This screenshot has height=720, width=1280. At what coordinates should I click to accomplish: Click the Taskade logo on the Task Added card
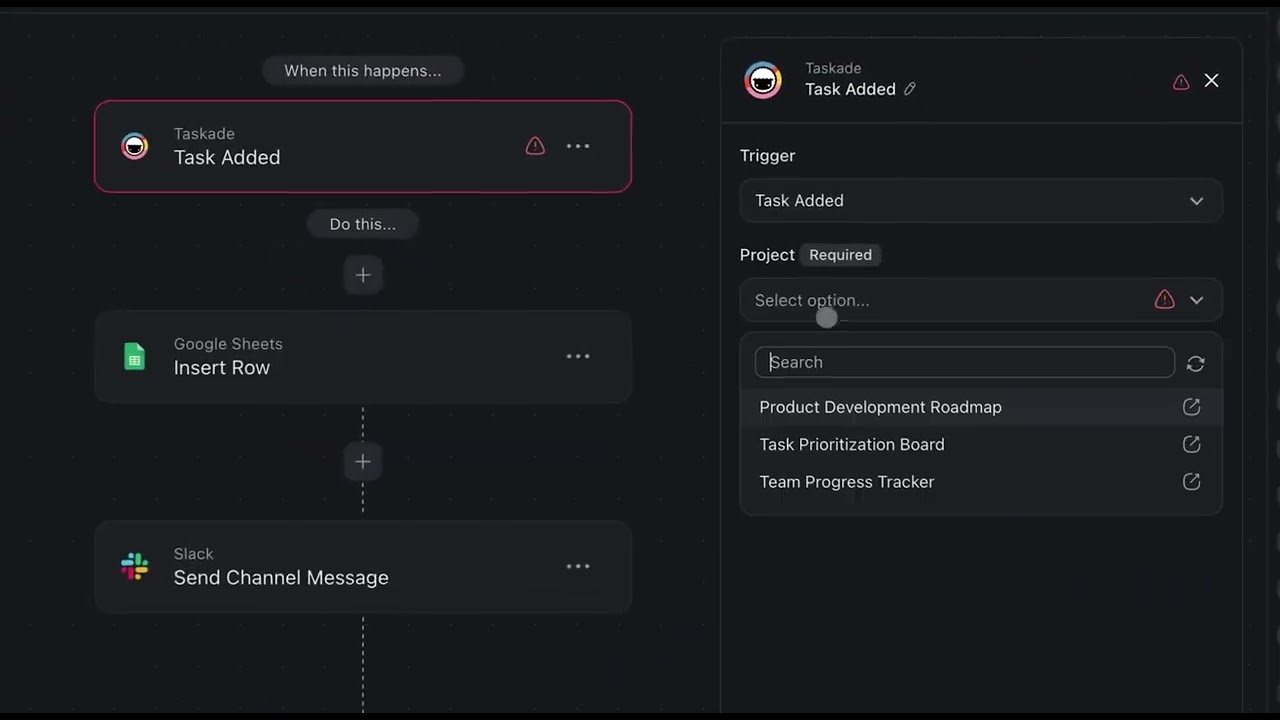click(134, 146)
